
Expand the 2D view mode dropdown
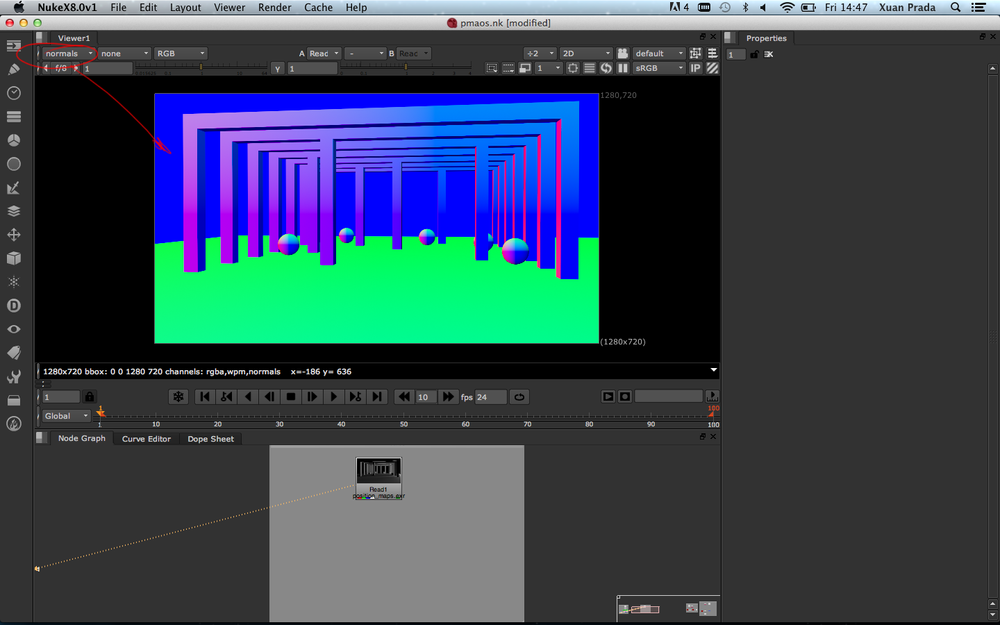(586, 54)
